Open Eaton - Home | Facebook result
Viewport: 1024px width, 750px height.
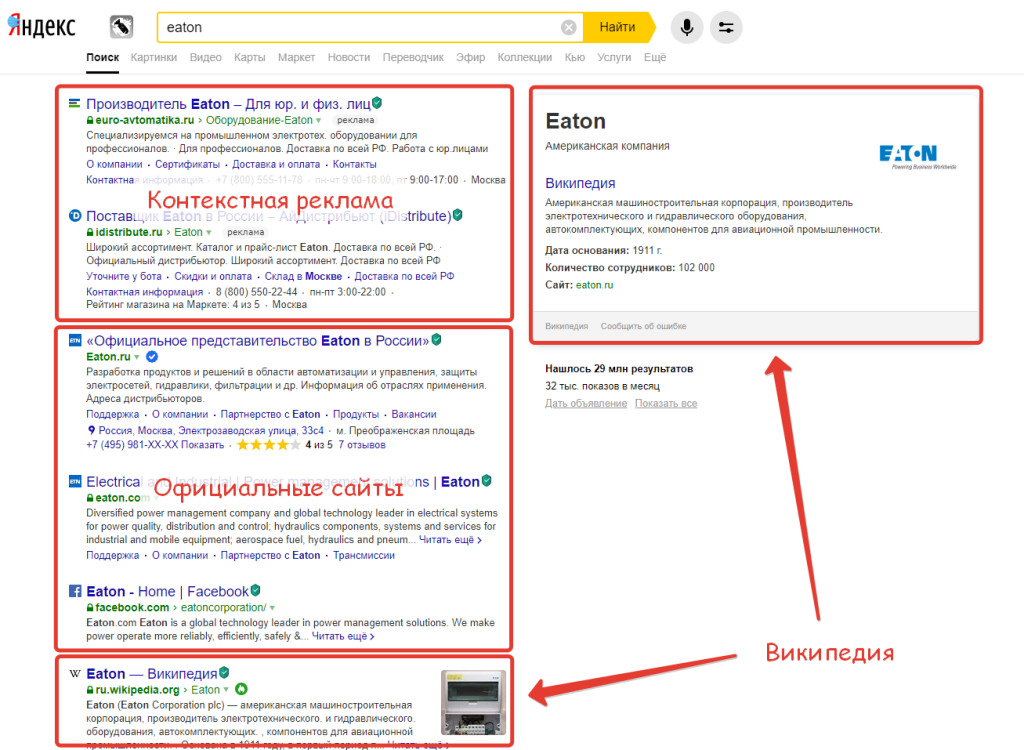167,591
